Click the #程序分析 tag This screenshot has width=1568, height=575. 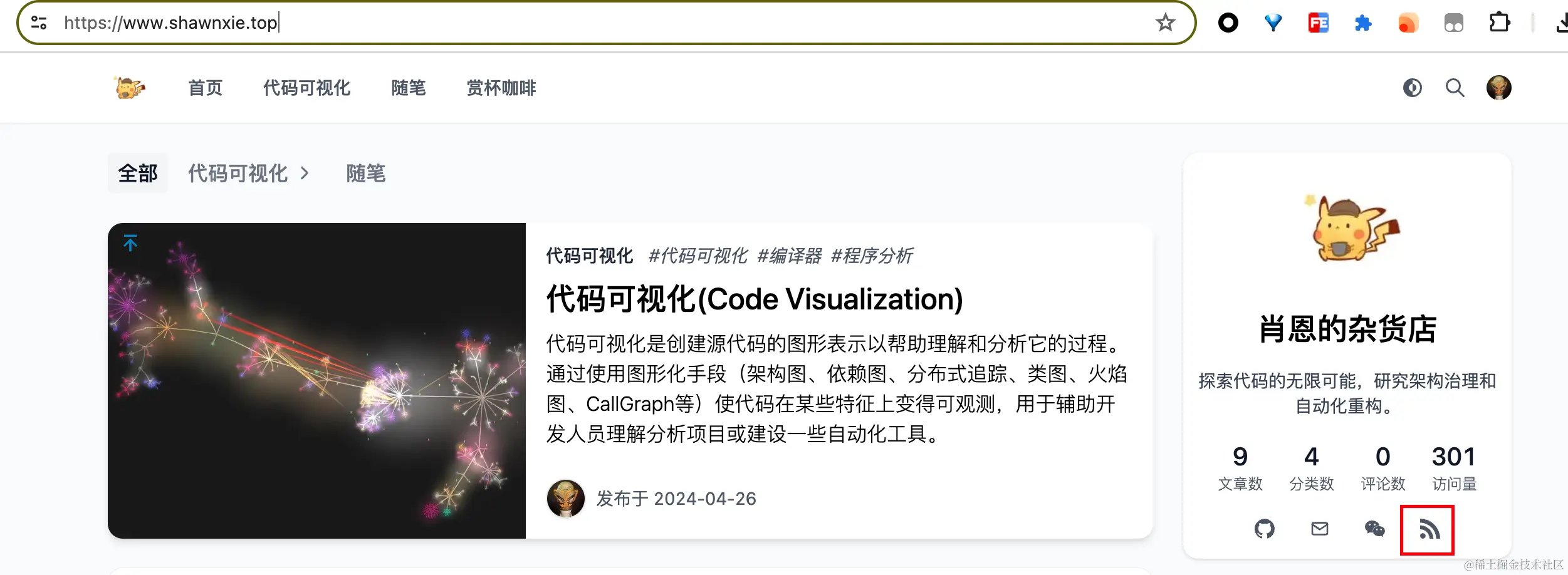tap(872, 256)
